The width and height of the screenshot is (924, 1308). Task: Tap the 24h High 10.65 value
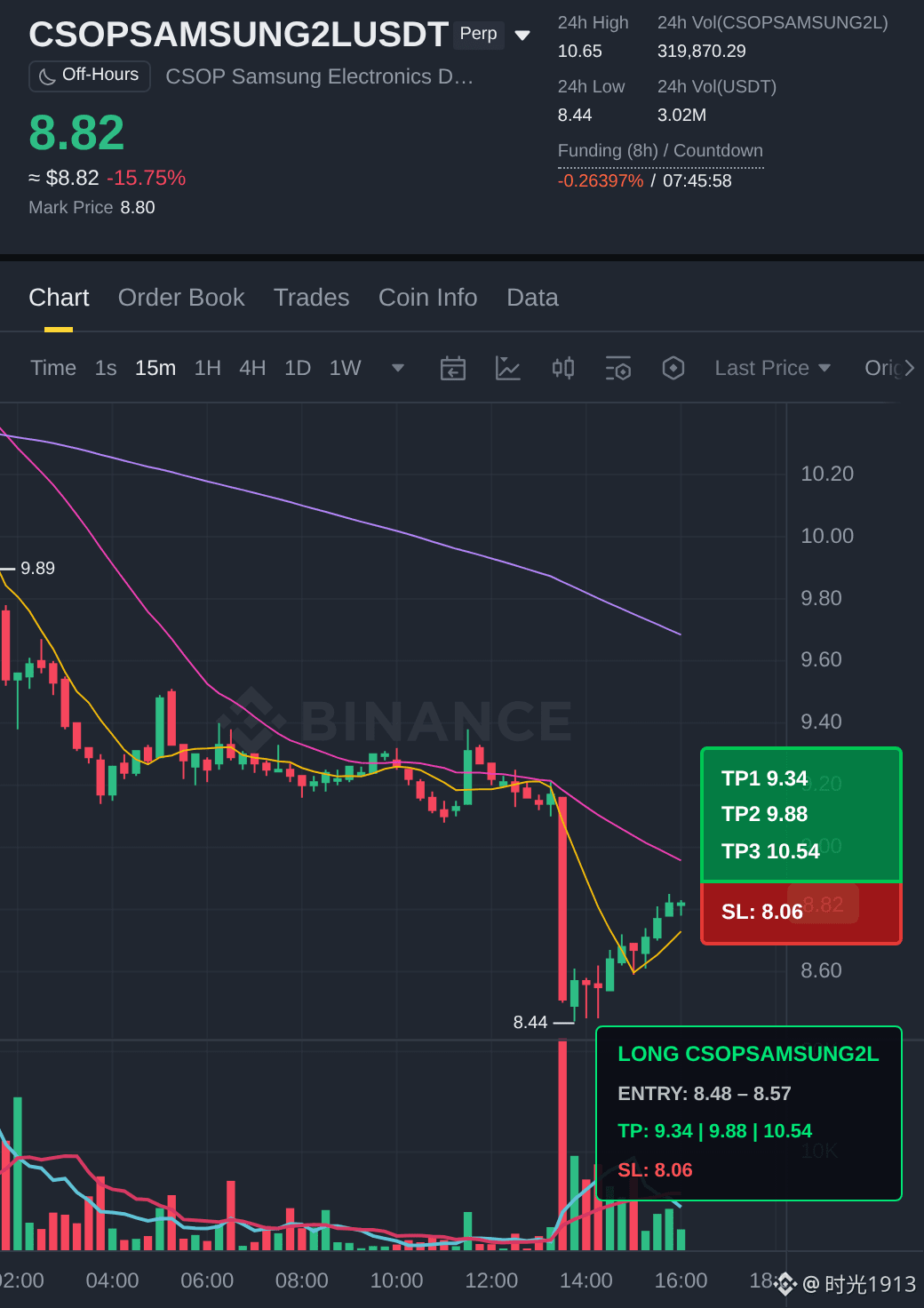click(580, 51)
